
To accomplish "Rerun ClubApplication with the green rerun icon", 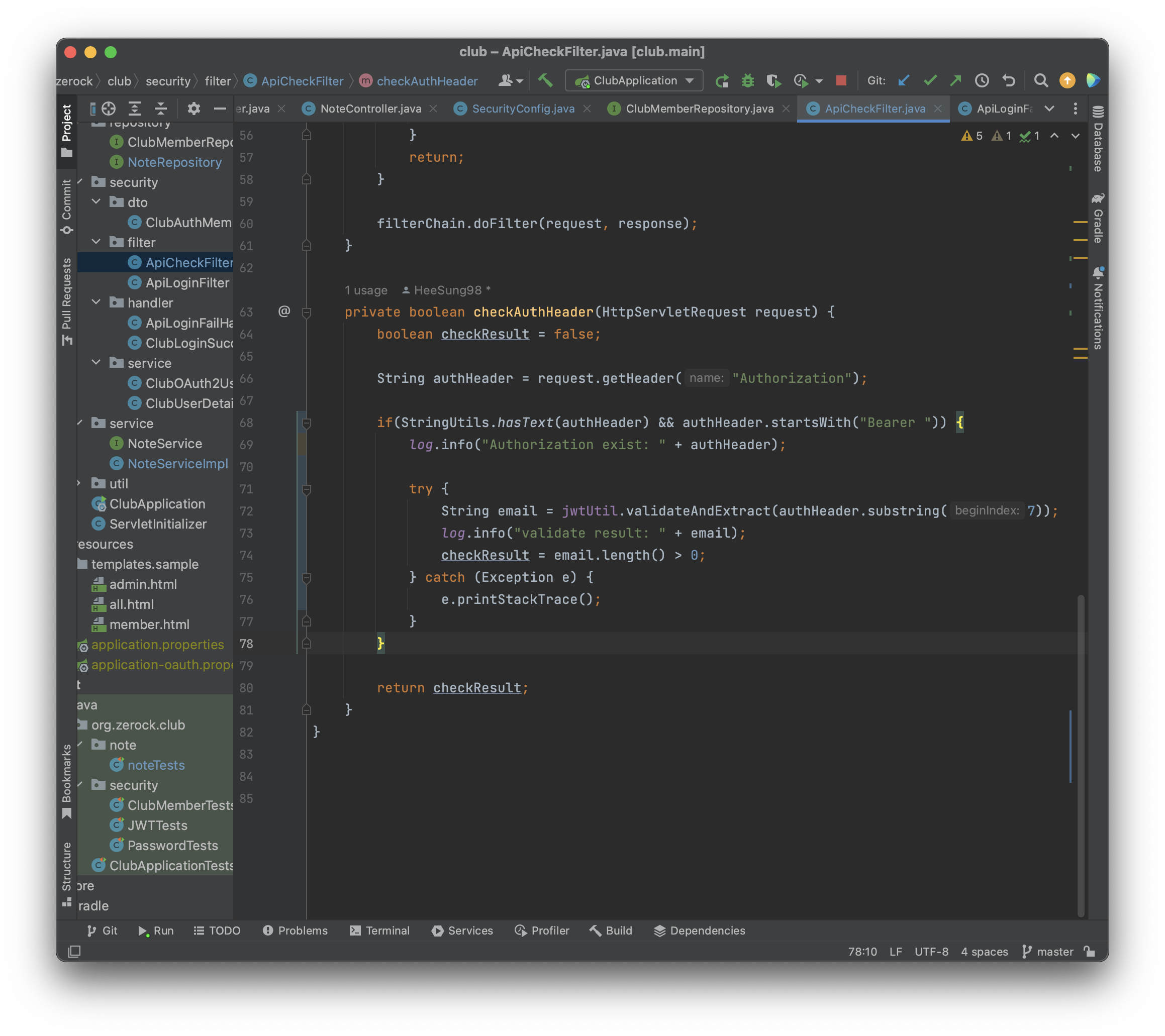I will click(722, 81).
